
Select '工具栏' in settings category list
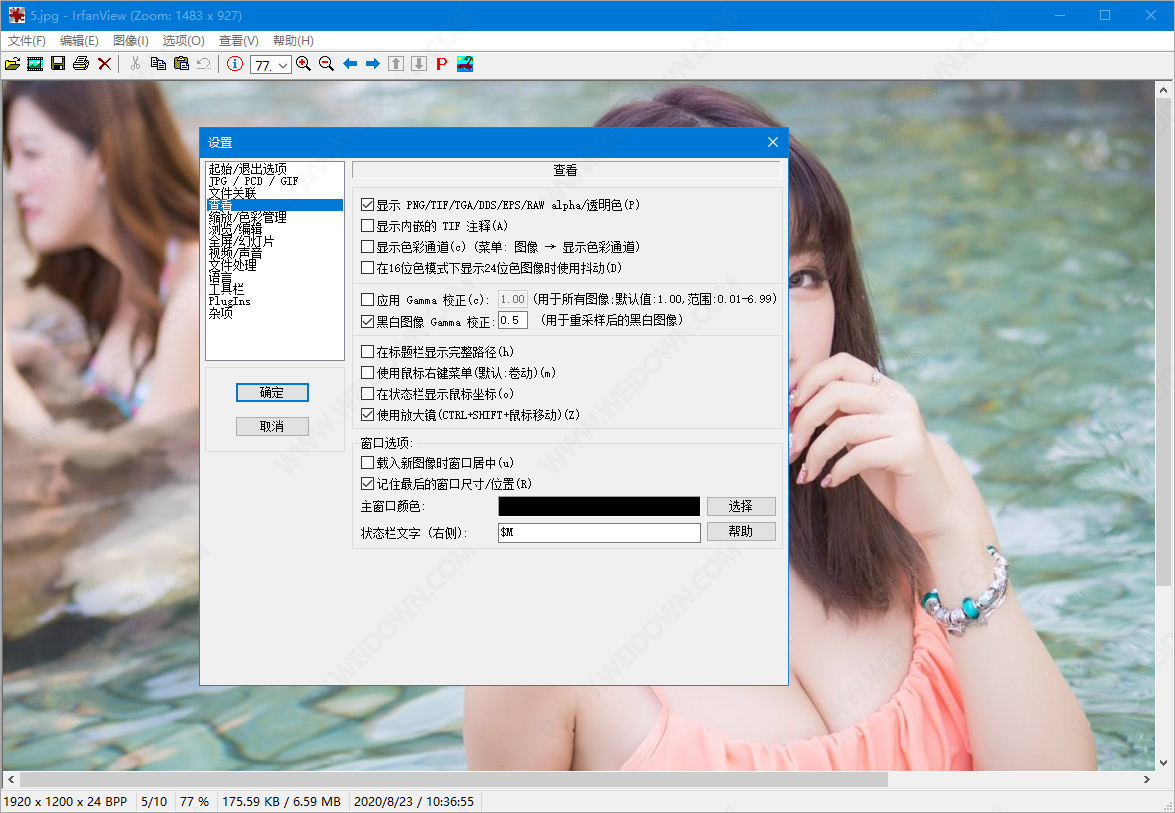(225, 289)
